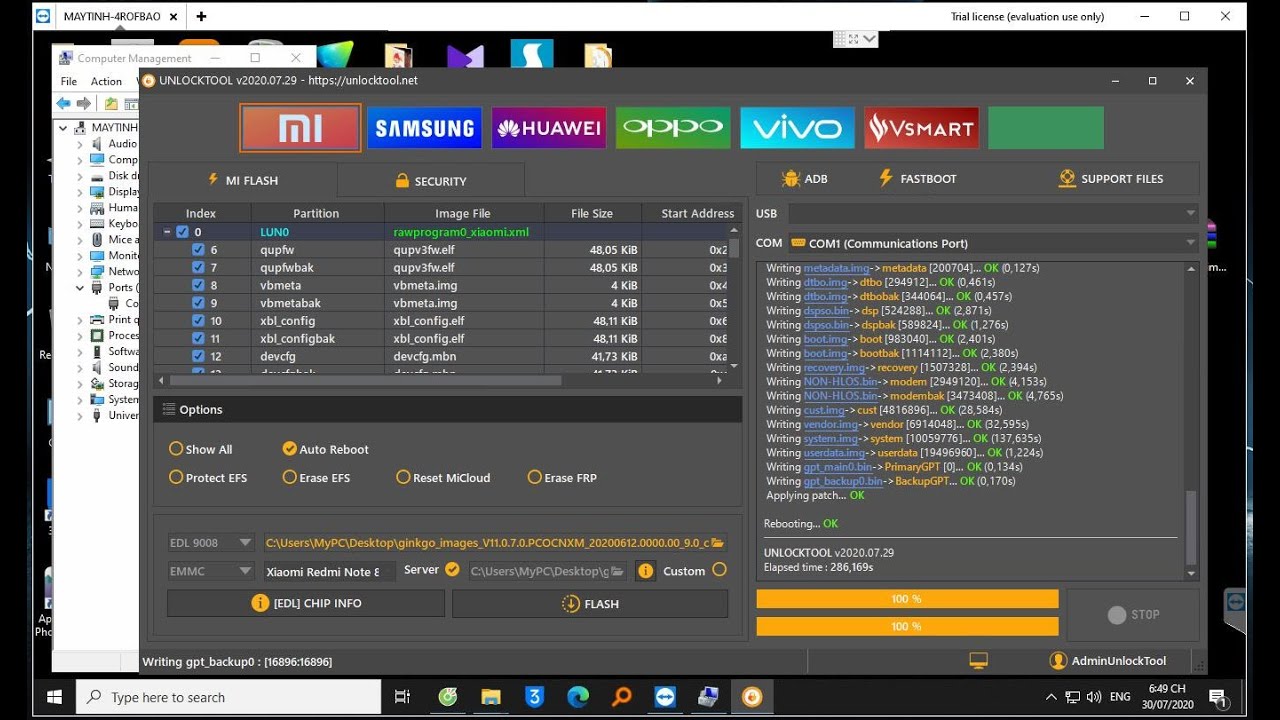Open TeamViewer from the taskbar
Screen dimensions: 1280x720
tap(664, 697)
